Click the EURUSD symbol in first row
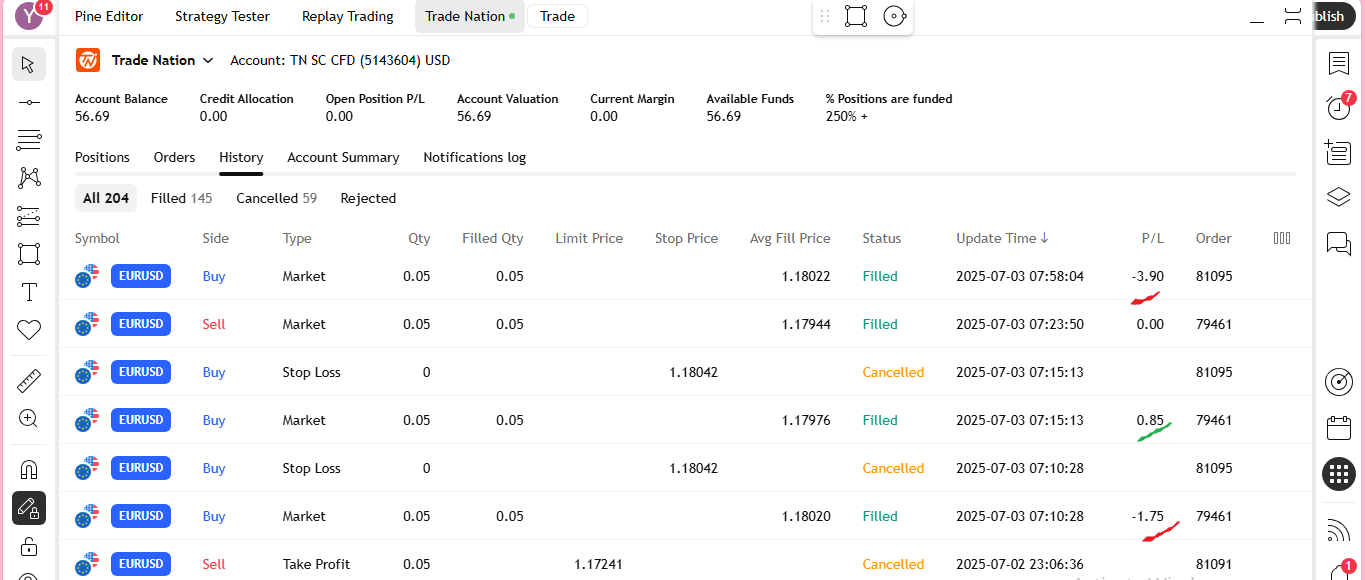The image size is (1365, 580). click(x=141, y=276)
